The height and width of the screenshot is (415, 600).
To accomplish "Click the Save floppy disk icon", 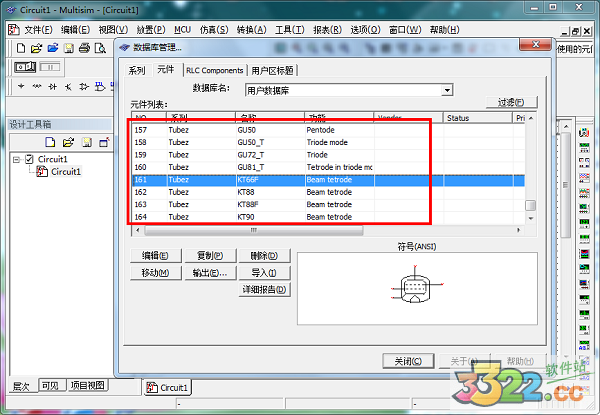I will click(68, 48).
